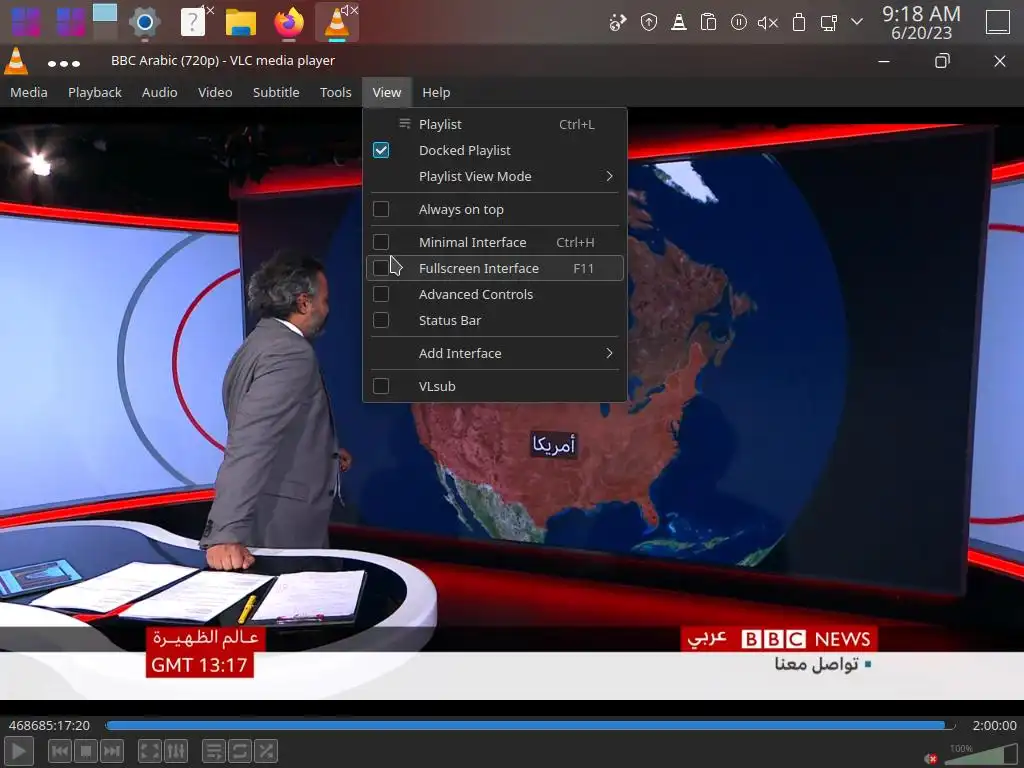Open network globe tray icon
This screenshot has width=1024, height=768.
(x=618, y=23)
